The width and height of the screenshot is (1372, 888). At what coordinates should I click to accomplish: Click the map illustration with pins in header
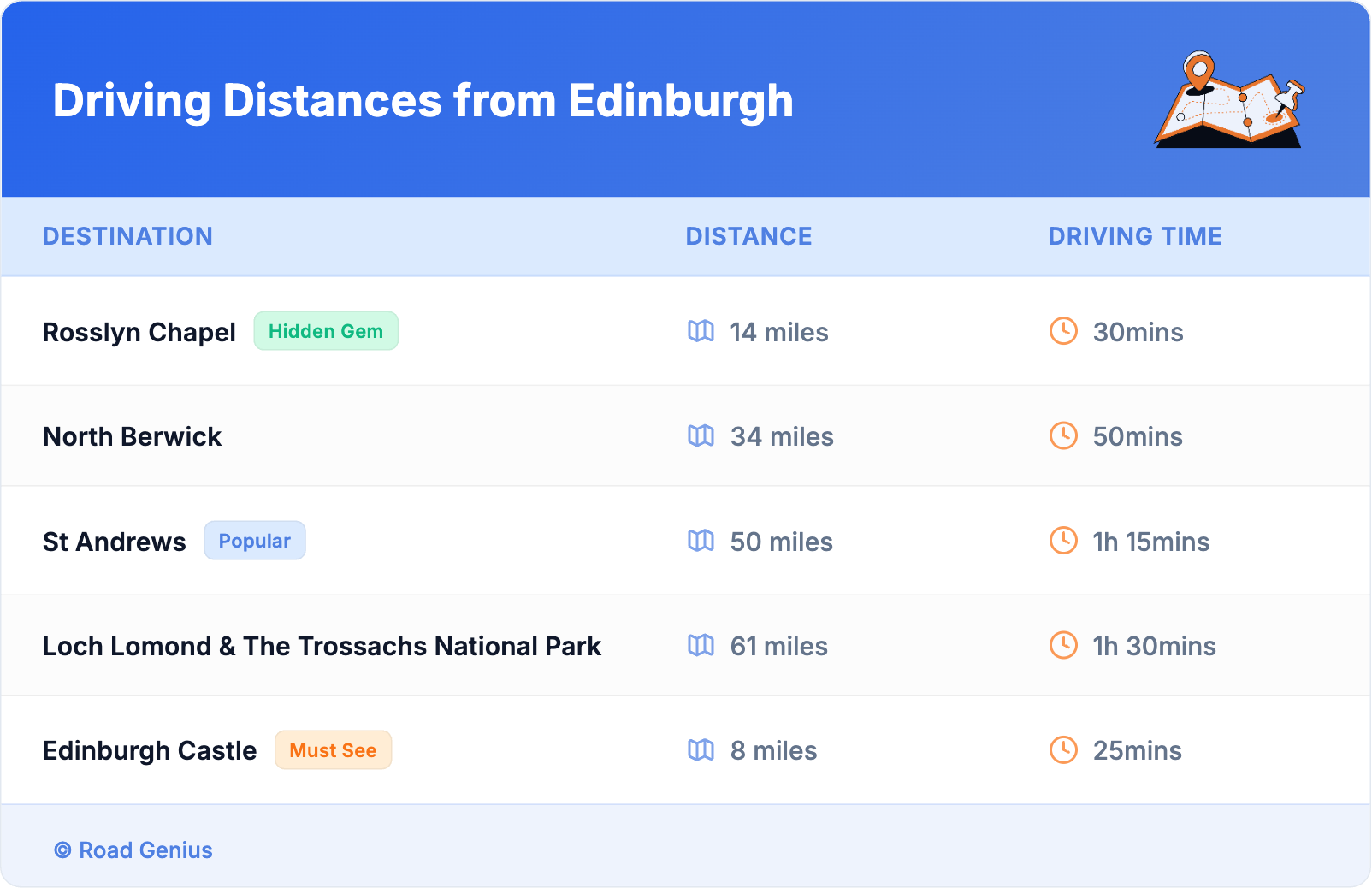(x=1229, y=100)
